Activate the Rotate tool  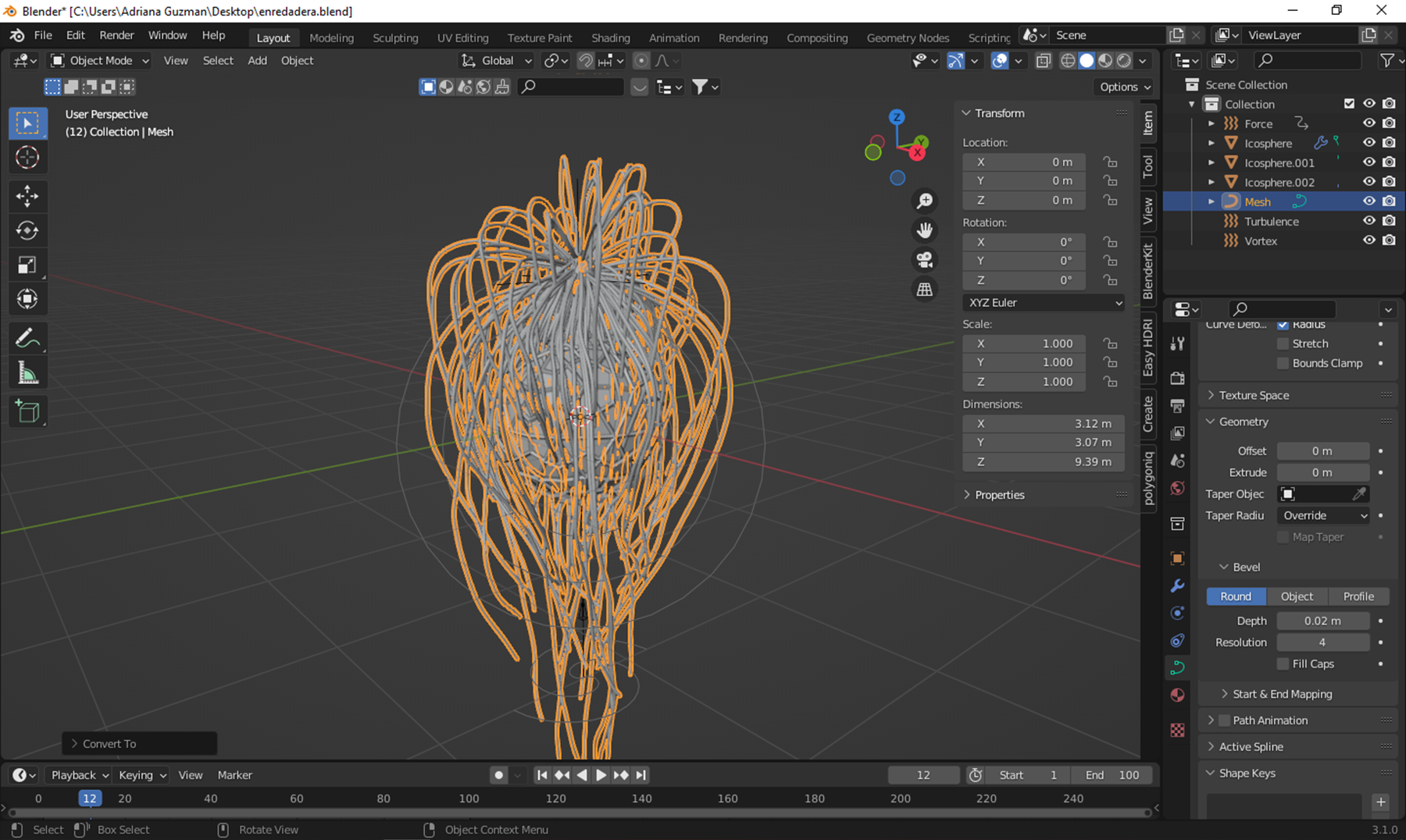tap(27, 230)
